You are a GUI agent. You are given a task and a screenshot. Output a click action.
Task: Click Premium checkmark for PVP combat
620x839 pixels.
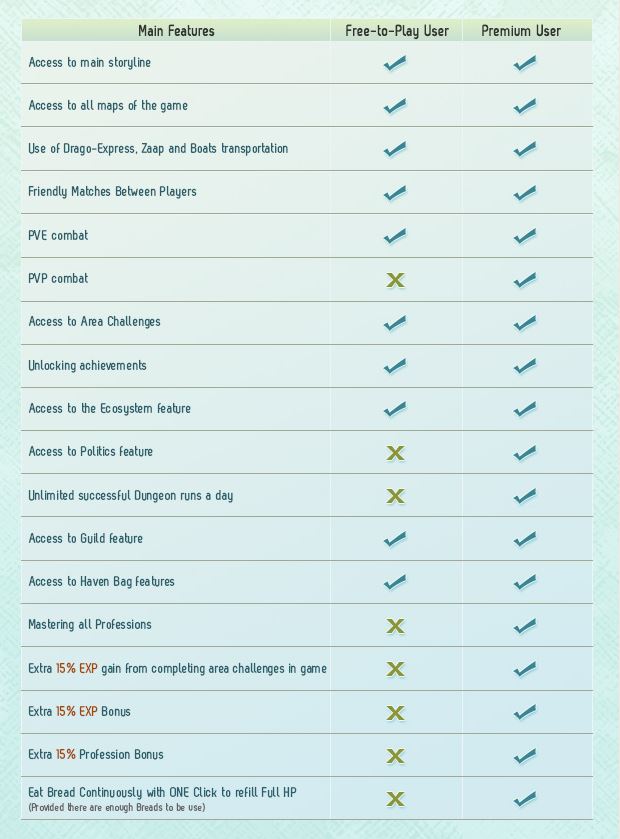[x=525, y=280]
